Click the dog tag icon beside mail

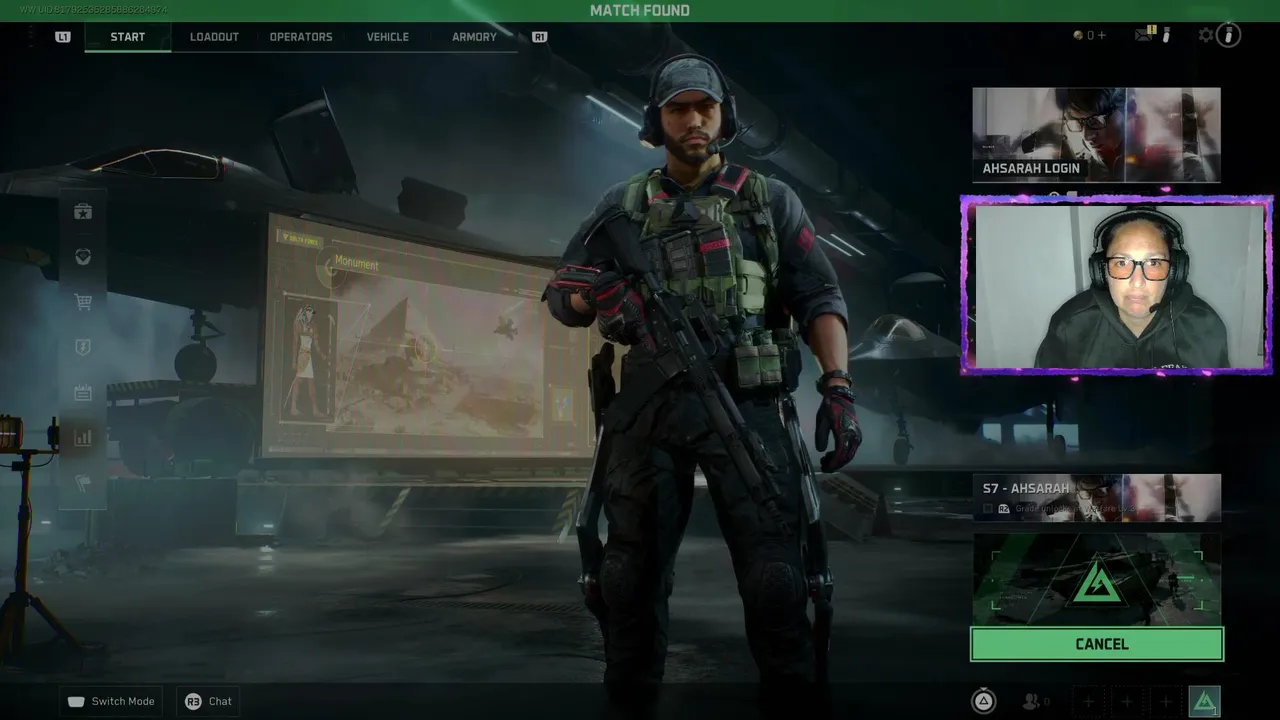pos(1166,35)
